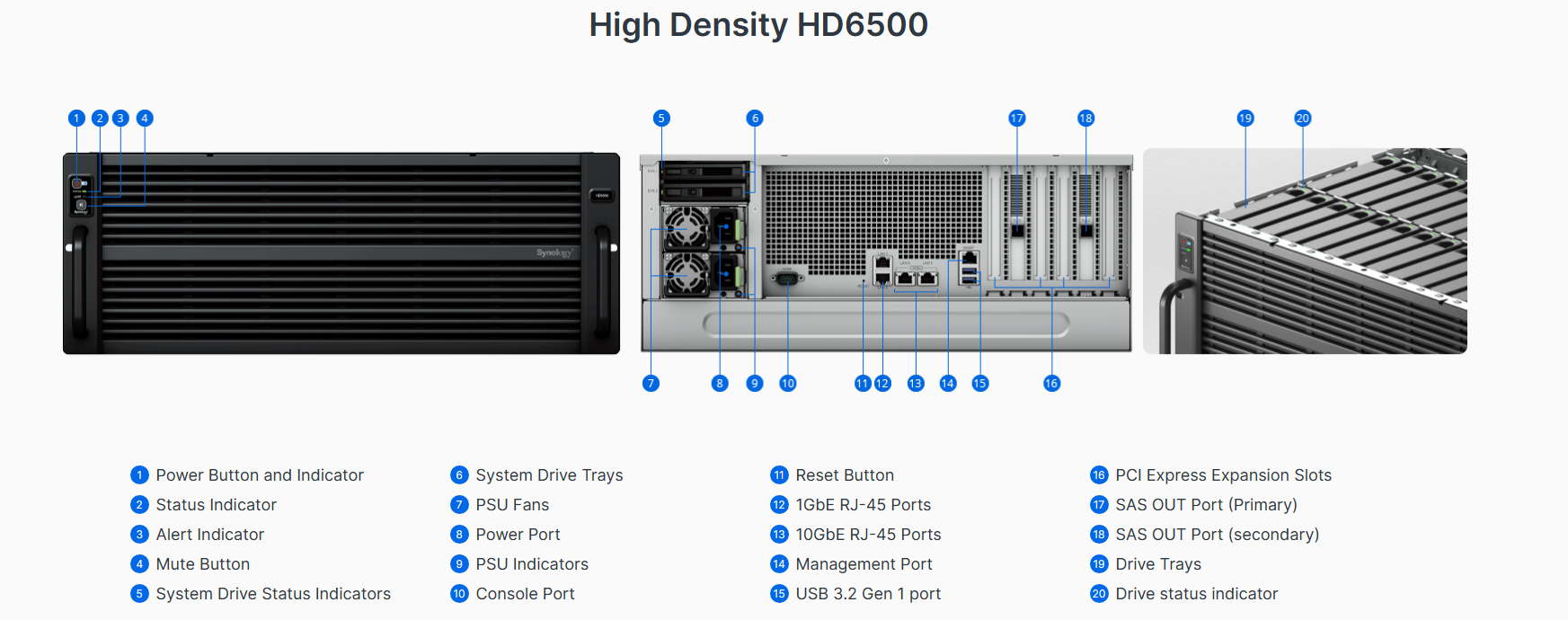Click callout marker 1 on the front view diagram
1568x620 pixels.
point(76,118)
